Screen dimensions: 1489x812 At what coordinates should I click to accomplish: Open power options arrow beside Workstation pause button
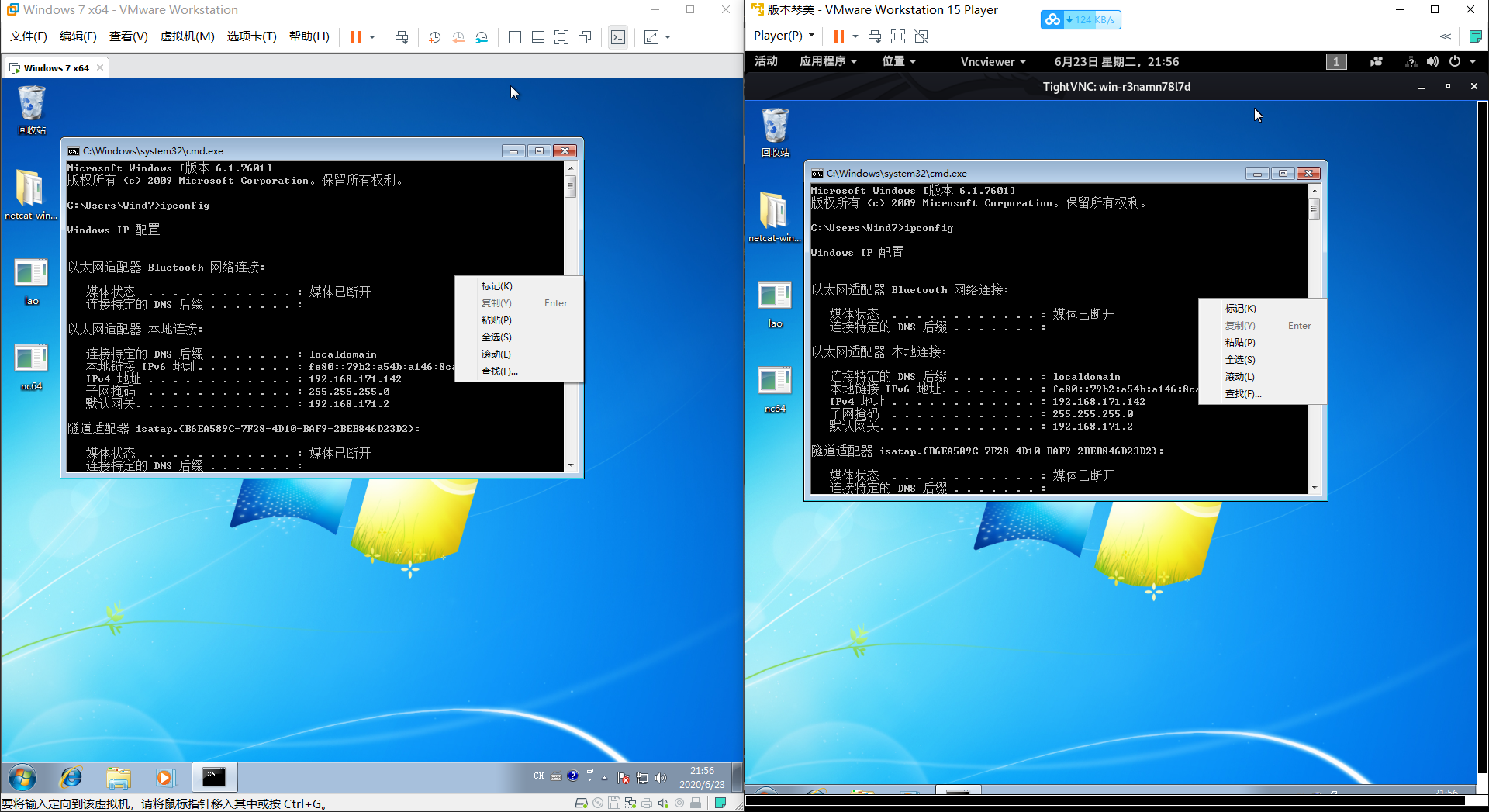(x=372, y=37)
